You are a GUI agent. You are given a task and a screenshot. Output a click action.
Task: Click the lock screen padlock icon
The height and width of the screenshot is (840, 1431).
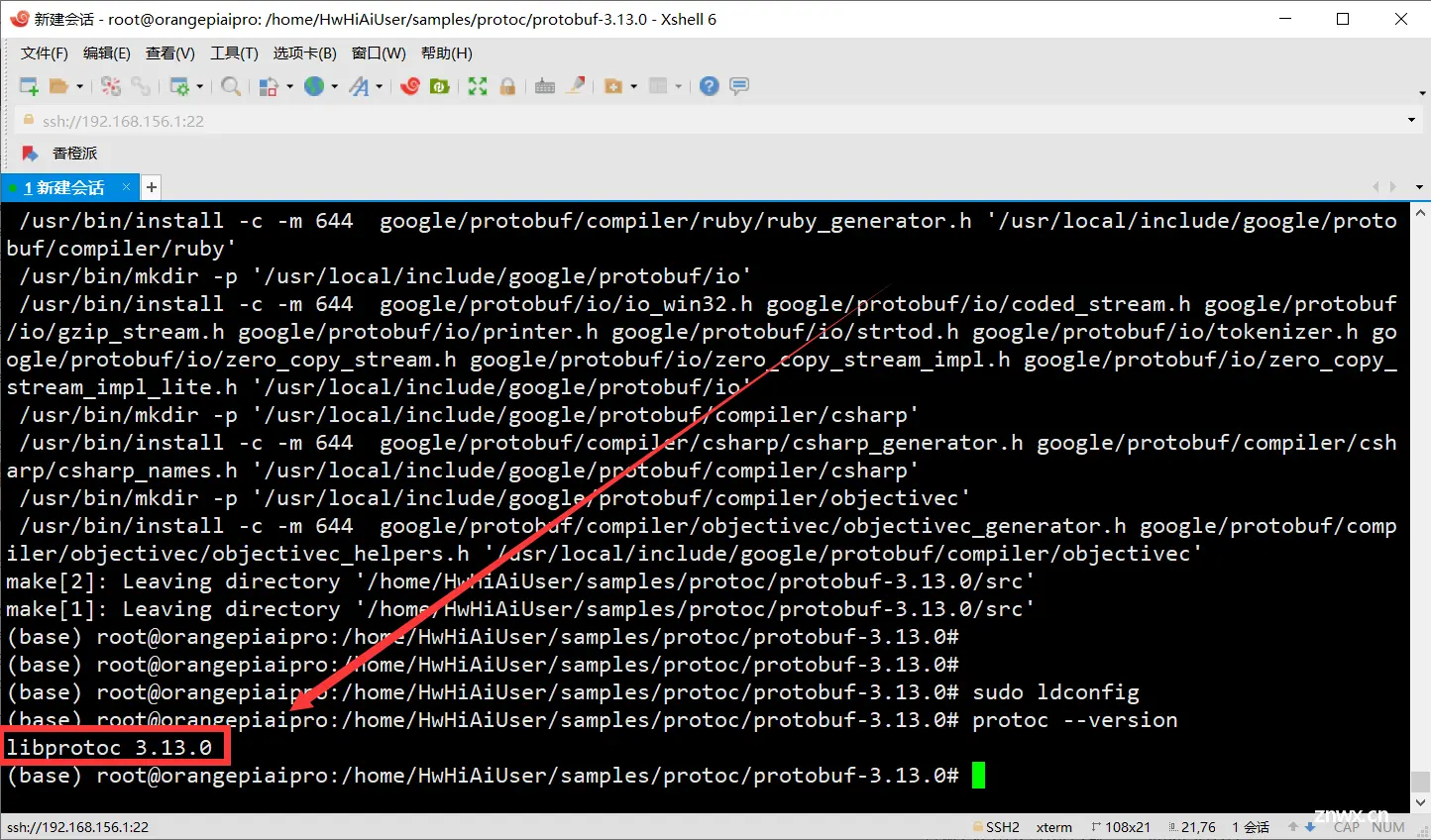point(507,86)
